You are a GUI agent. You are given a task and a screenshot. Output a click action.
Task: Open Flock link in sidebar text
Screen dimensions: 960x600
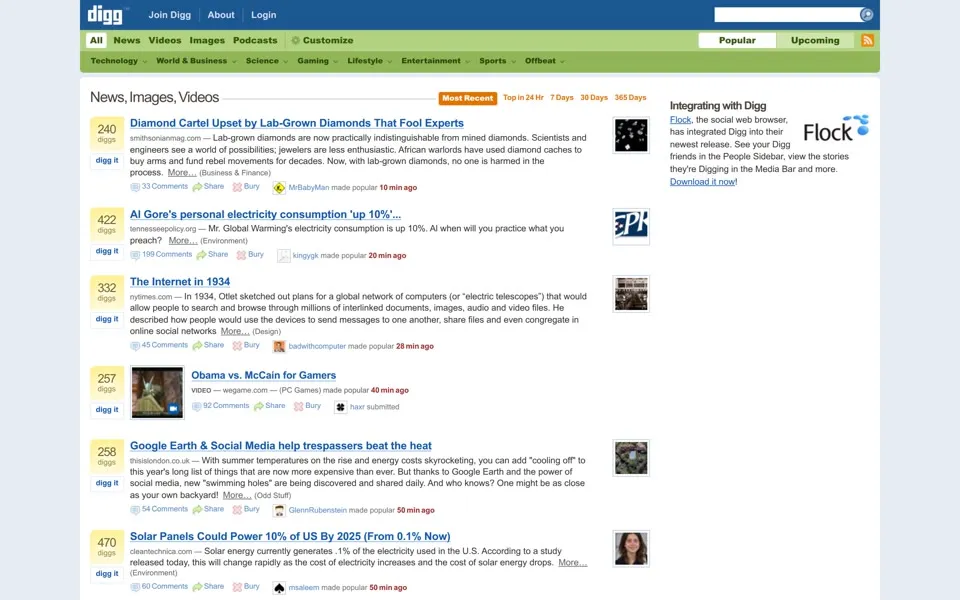680,120
